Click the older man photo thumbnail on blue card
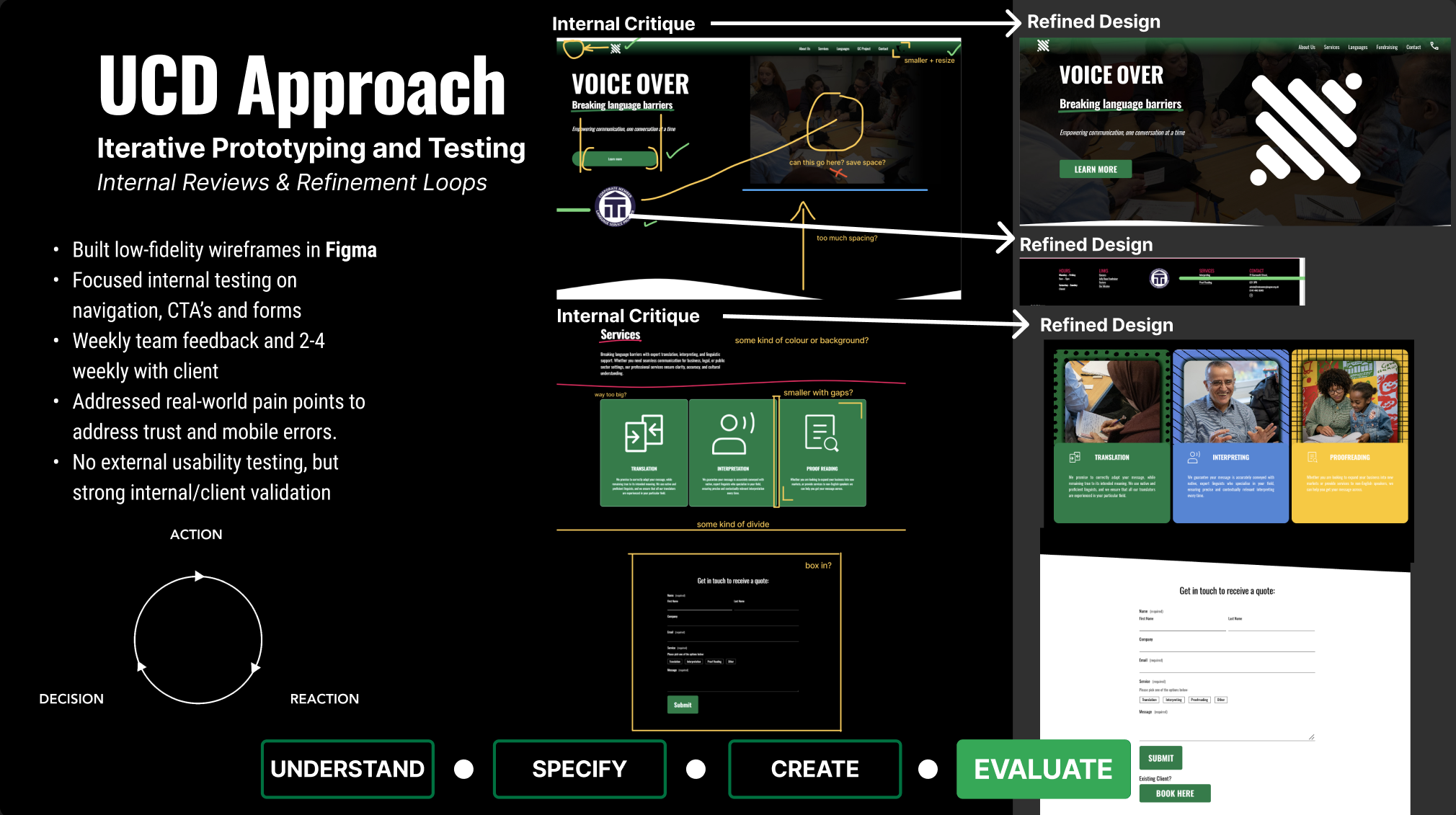1456x815 pixels. pyautogui.click(x=1230, y=401)
